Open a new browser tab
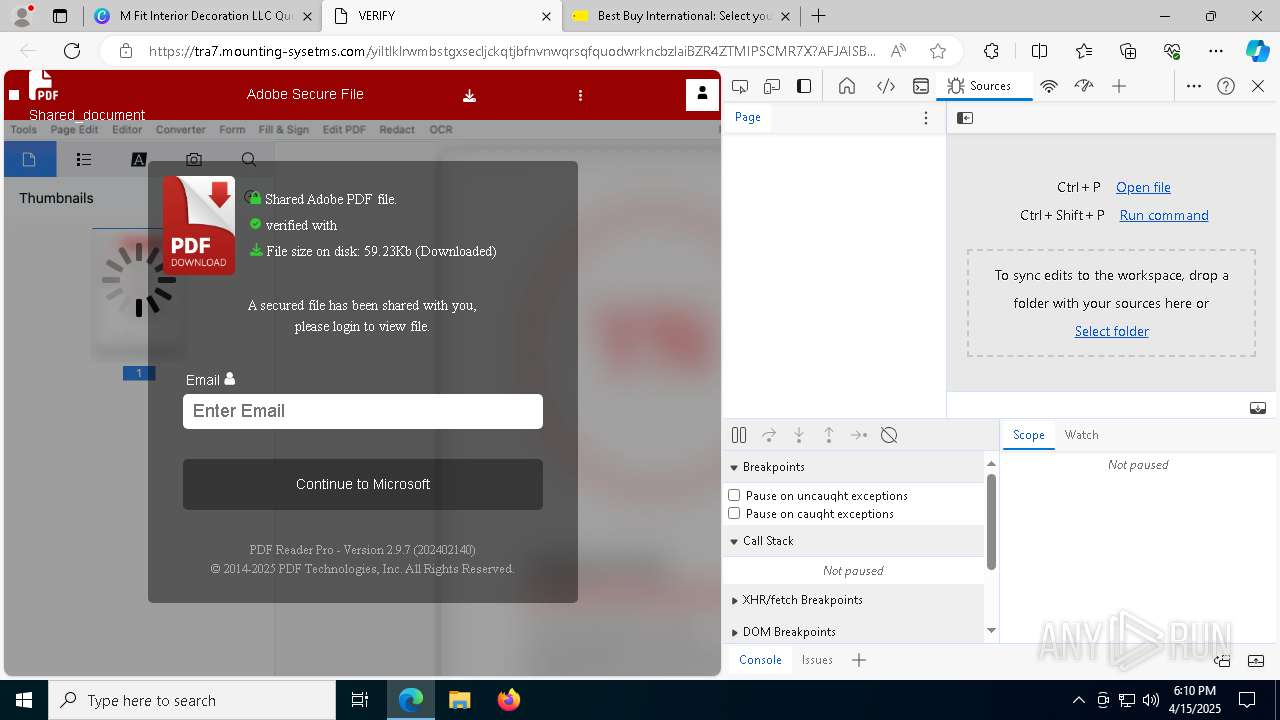 pos(818,16)
